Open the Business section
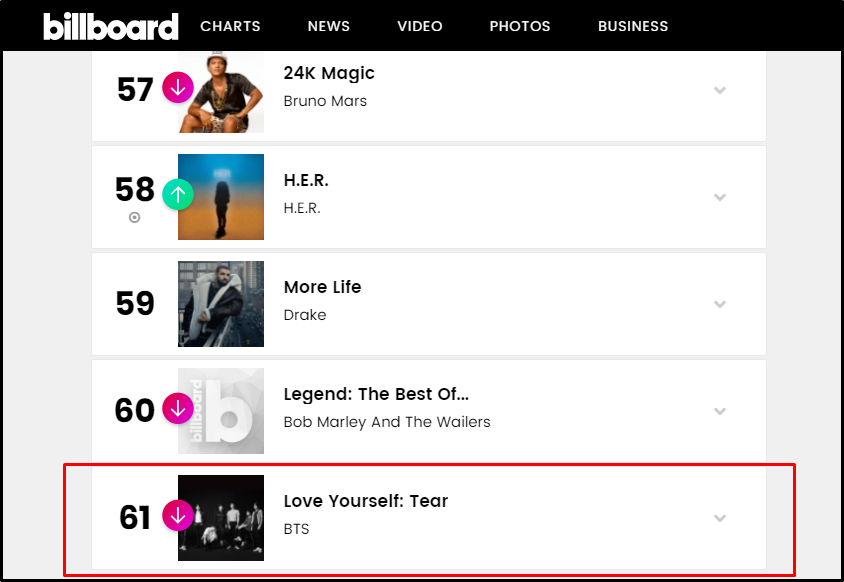844x582 pixels. (x=633, y=26)
